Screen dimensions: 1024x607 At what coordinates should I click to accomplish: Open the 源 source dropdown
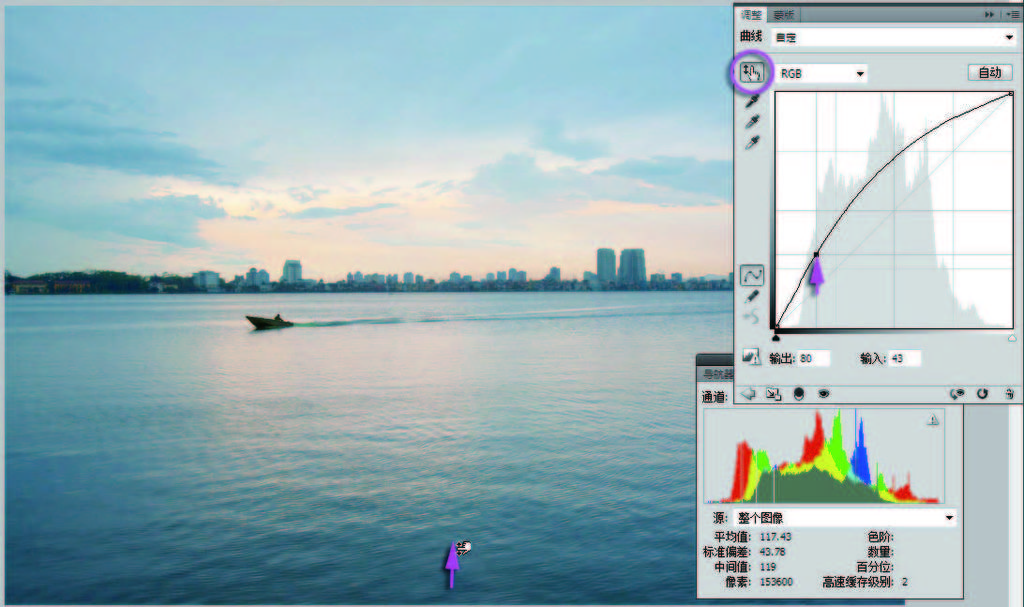[845, 517]
